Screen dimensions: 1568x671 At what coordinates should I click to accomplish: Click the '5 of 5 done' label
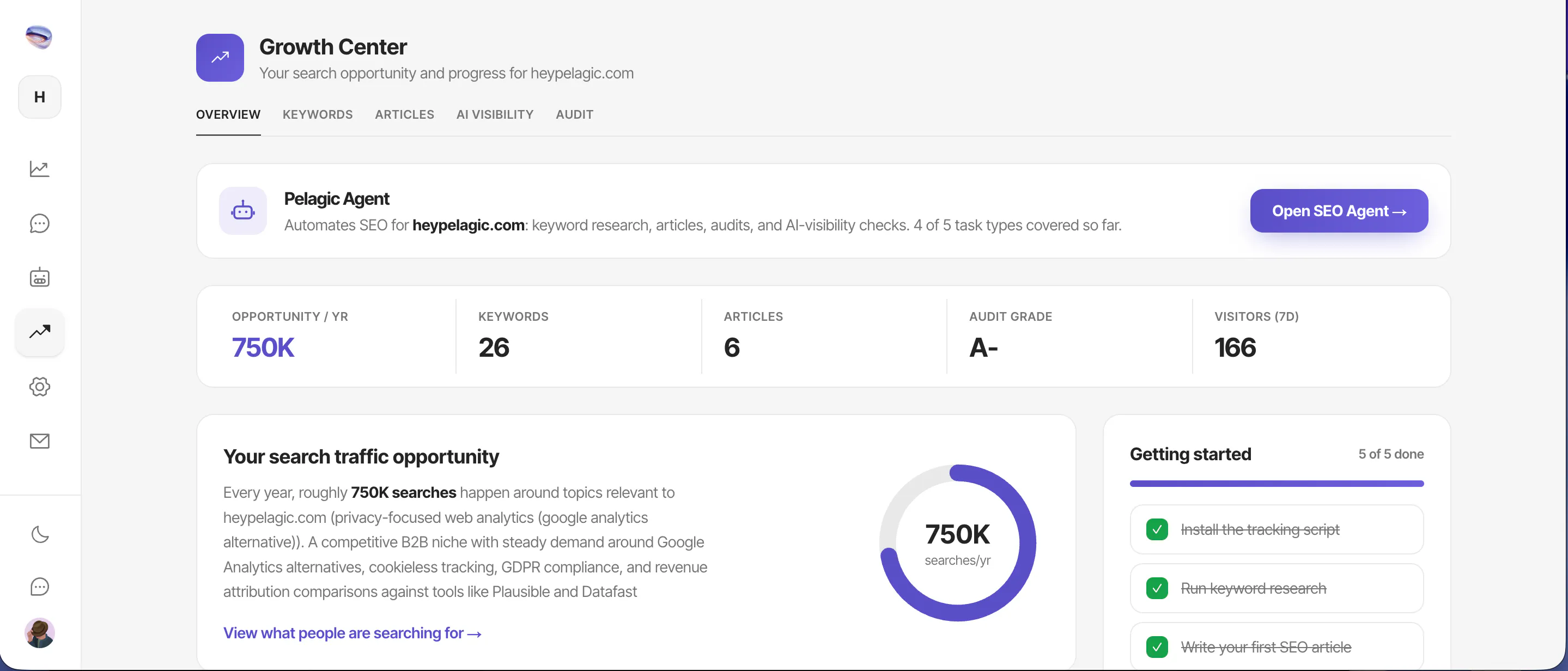click(1391, 454)
